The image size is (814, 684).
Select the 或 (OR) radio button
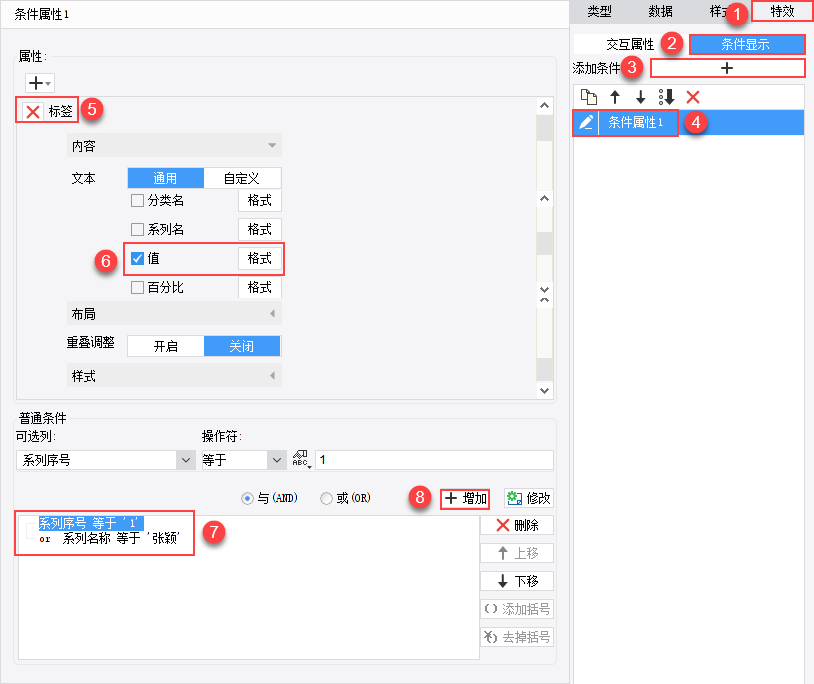pos(326,498)
